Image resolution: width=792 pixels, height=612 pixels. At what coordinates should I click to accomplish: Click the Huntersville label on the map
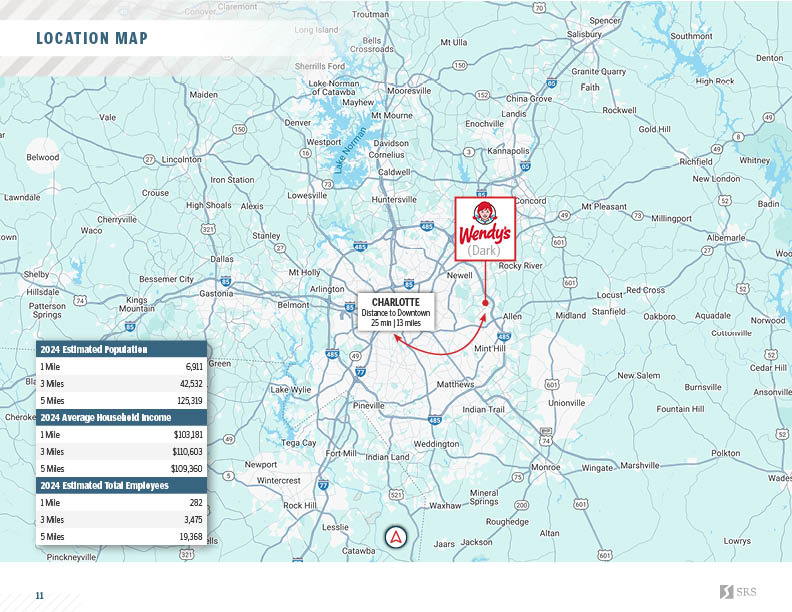point(394,199)
